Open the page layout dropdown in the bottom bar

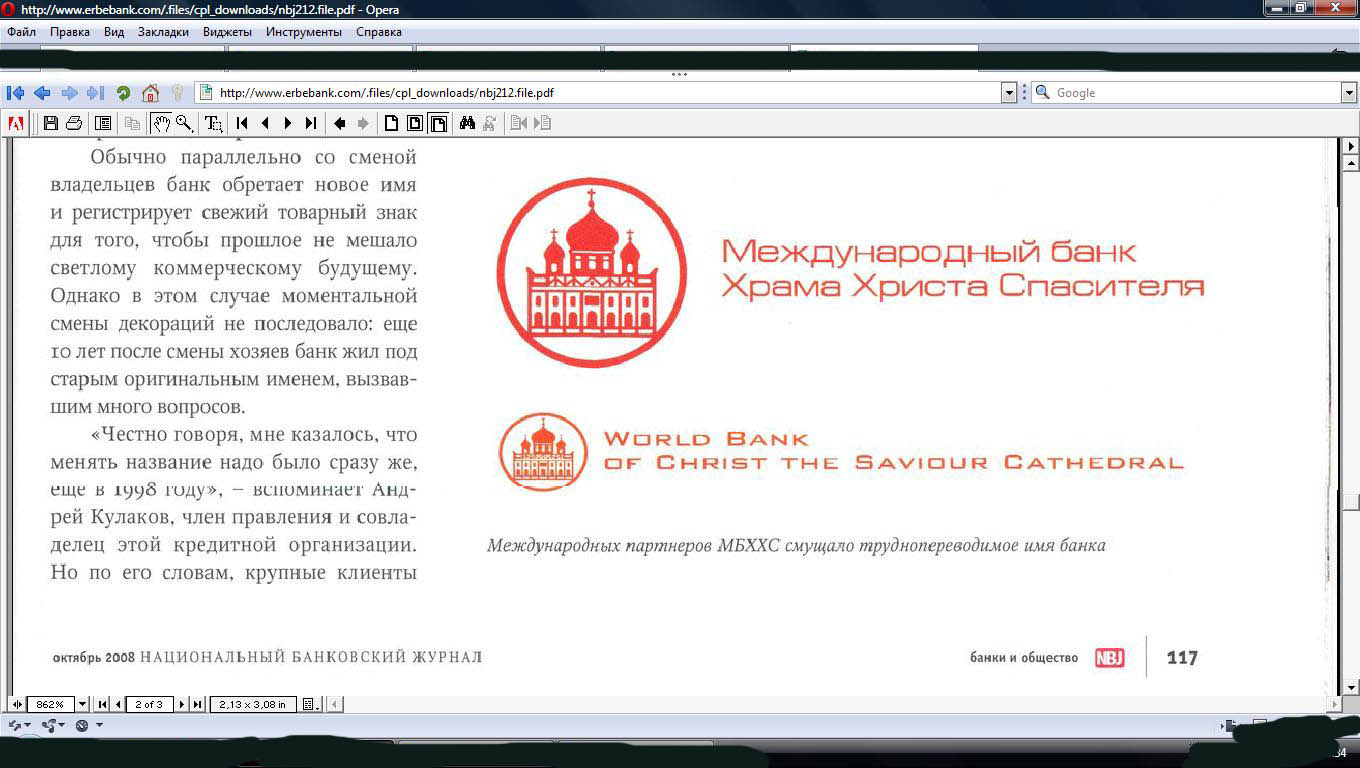311,704
